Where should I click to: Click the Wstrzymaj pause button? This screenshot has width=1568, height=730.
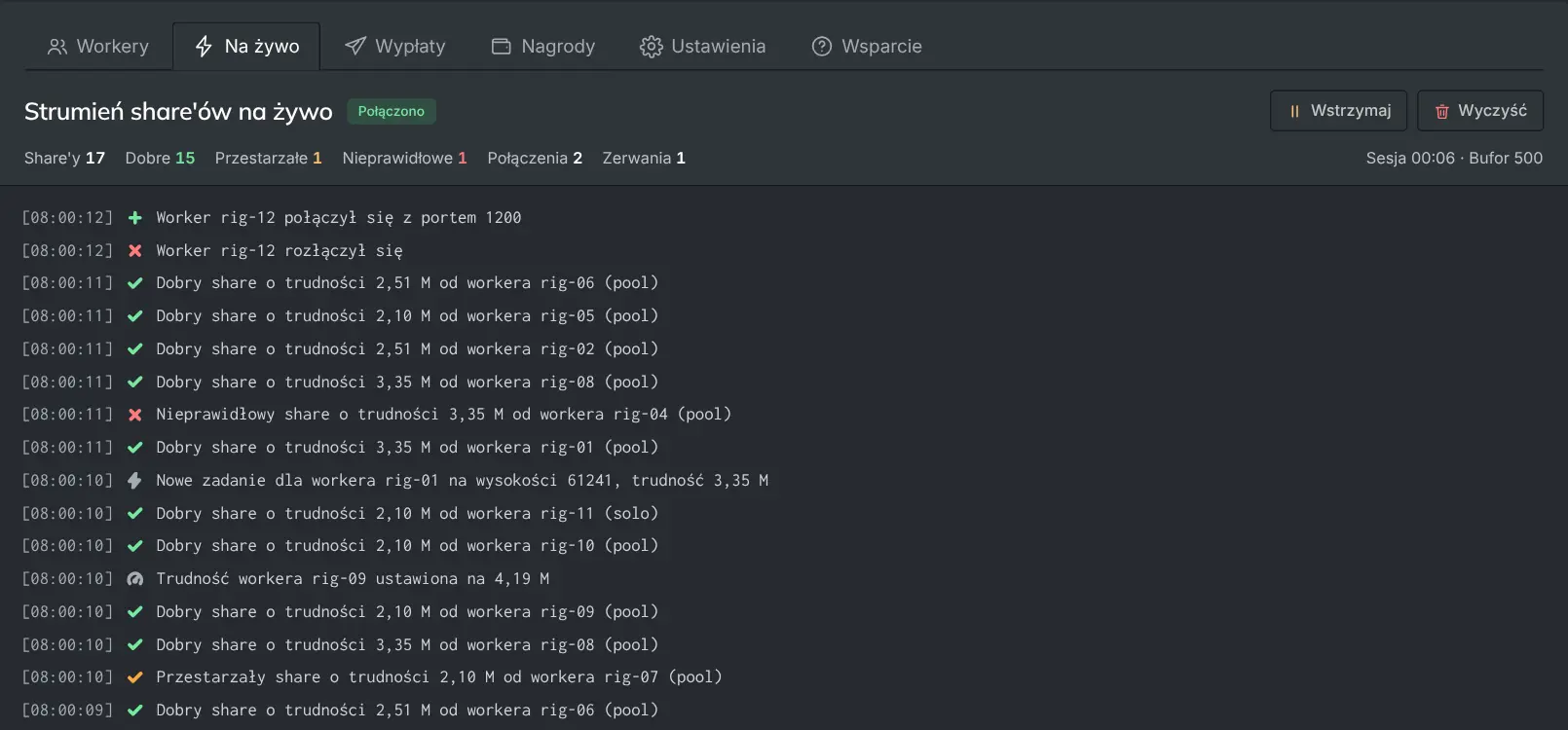click(1338, 111)
